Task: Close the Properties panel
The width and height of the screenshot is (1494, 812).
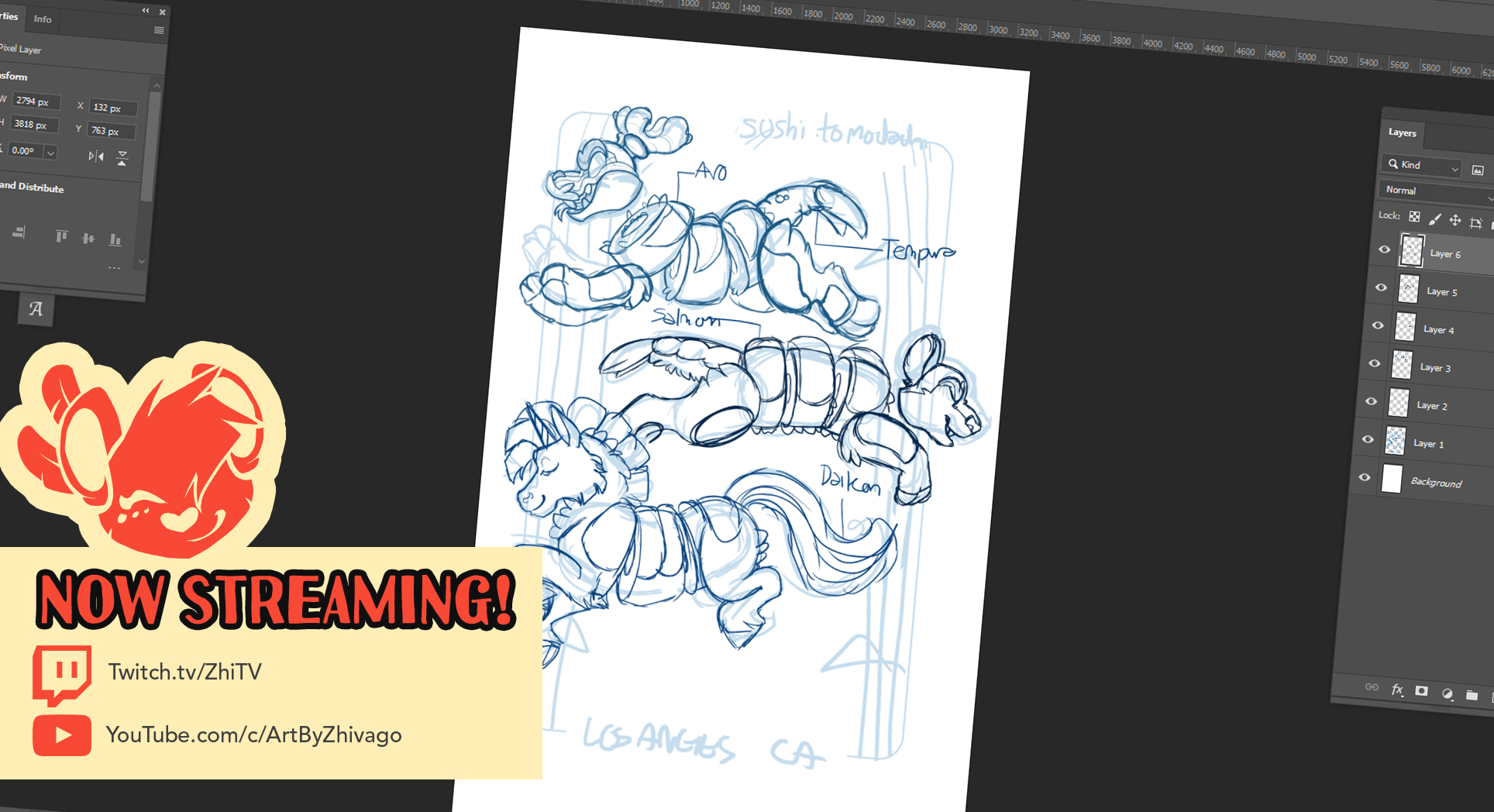Action: [163, 12]
